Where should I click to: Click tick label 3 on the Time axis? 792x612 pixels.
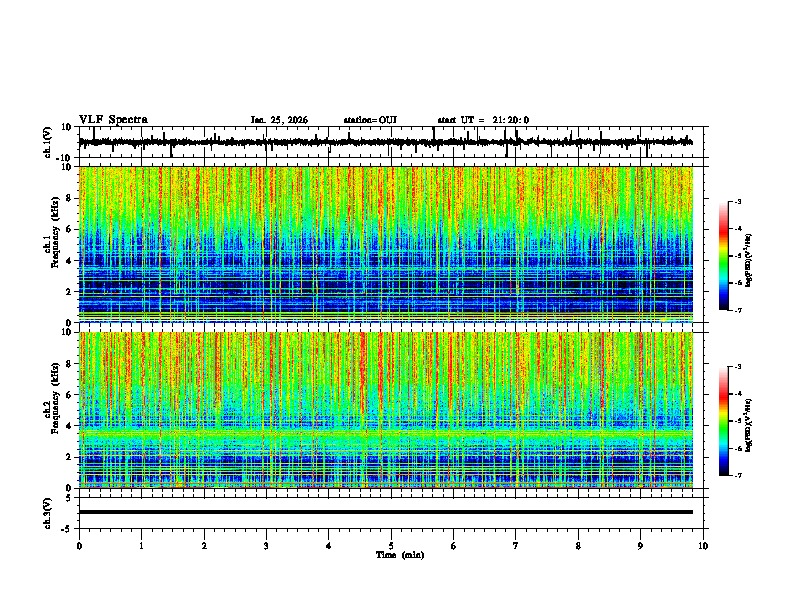pos(266,546)
